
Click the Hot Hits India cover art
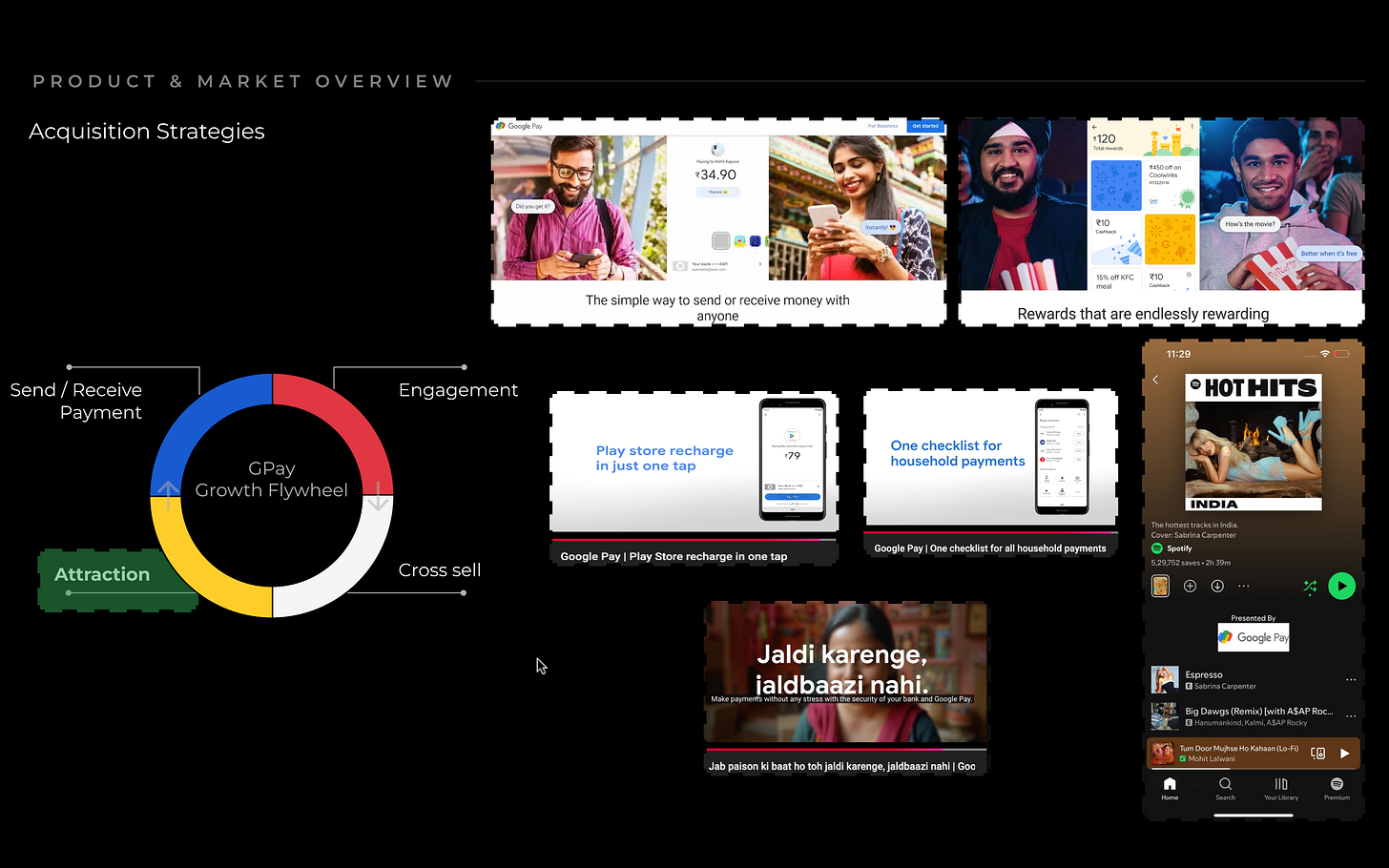[x=1254, y=442]
